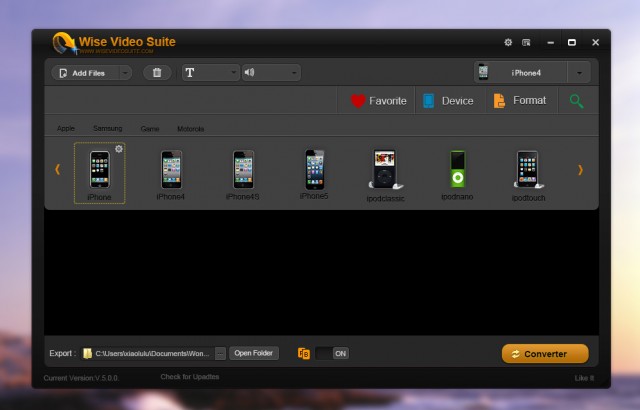Click the export path field
This screenshot has height=410, width=640.
tap(148, 353)
